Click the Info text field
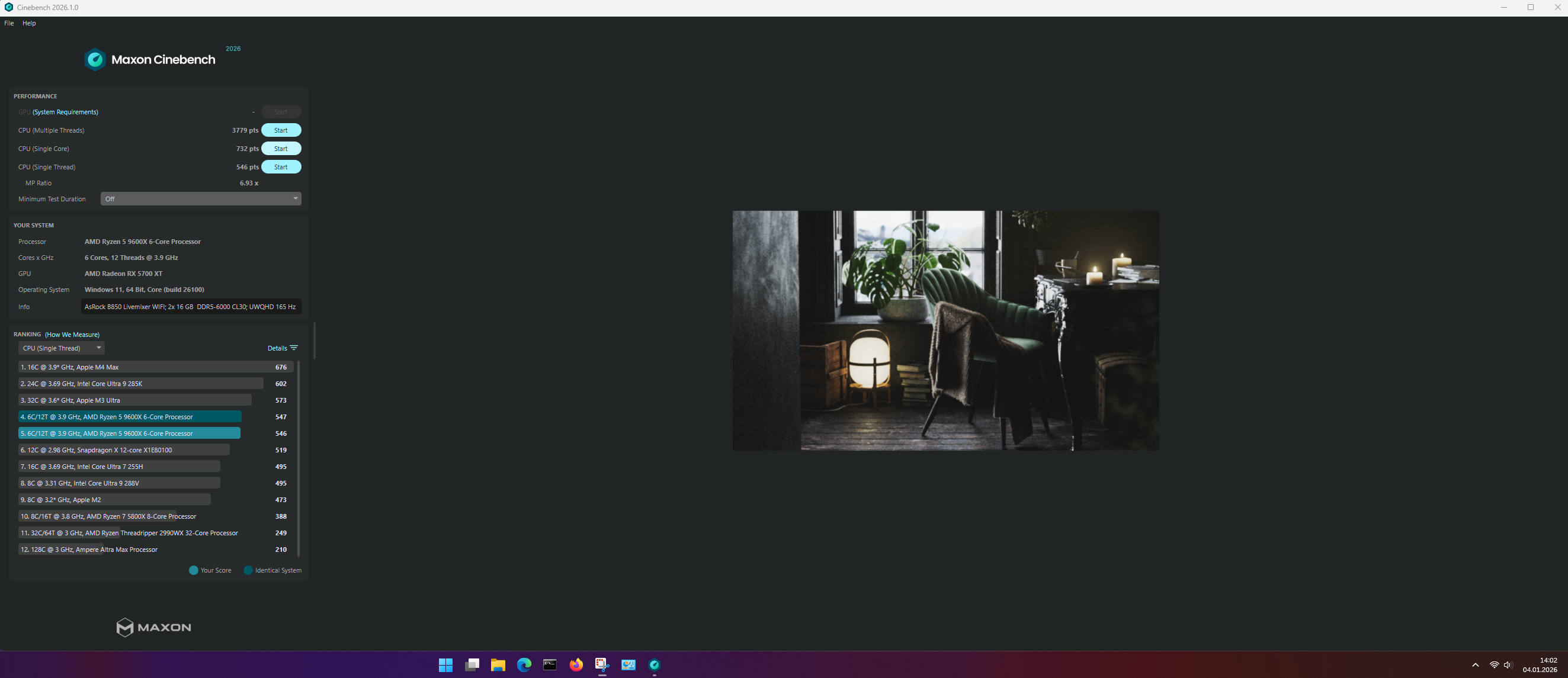The height and width of the screenshot is (678, 1568). click(191, 307)
